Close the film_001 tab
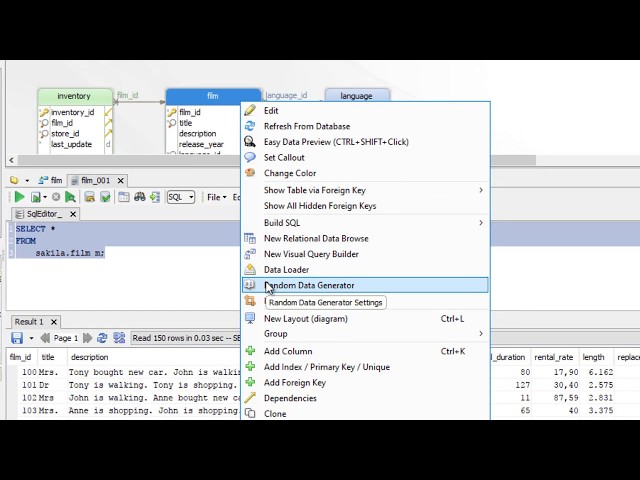Viewport: 640px width, 480px height. [120, 180]
